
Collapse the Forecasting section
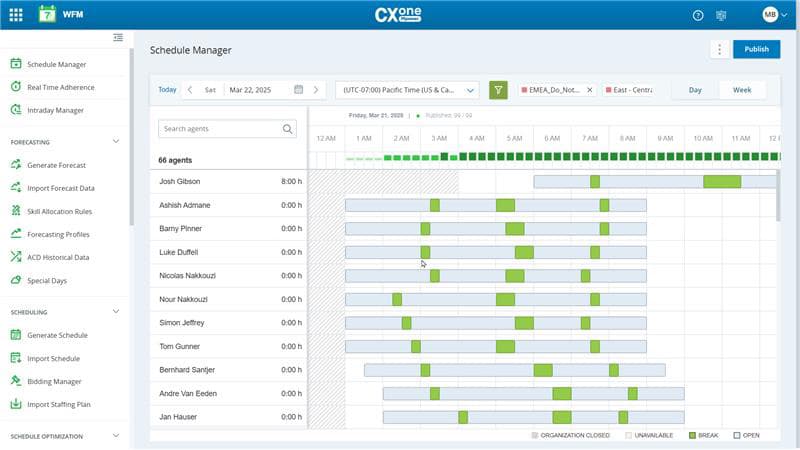point(116,142)
